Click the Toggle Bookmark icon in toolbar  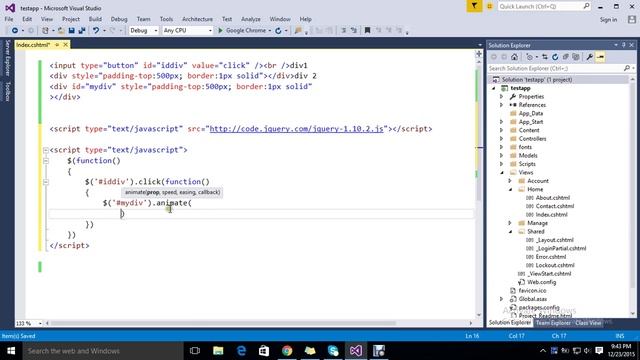pyautogui.click(x=367, y=31)
